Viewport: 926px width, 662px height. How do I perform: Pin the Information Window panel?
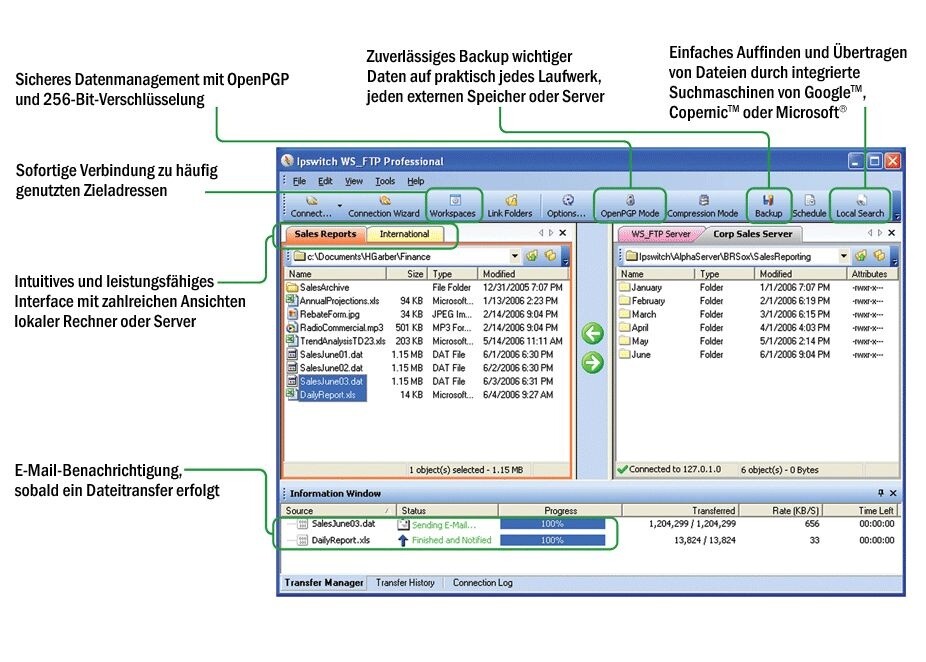point(881,493)
